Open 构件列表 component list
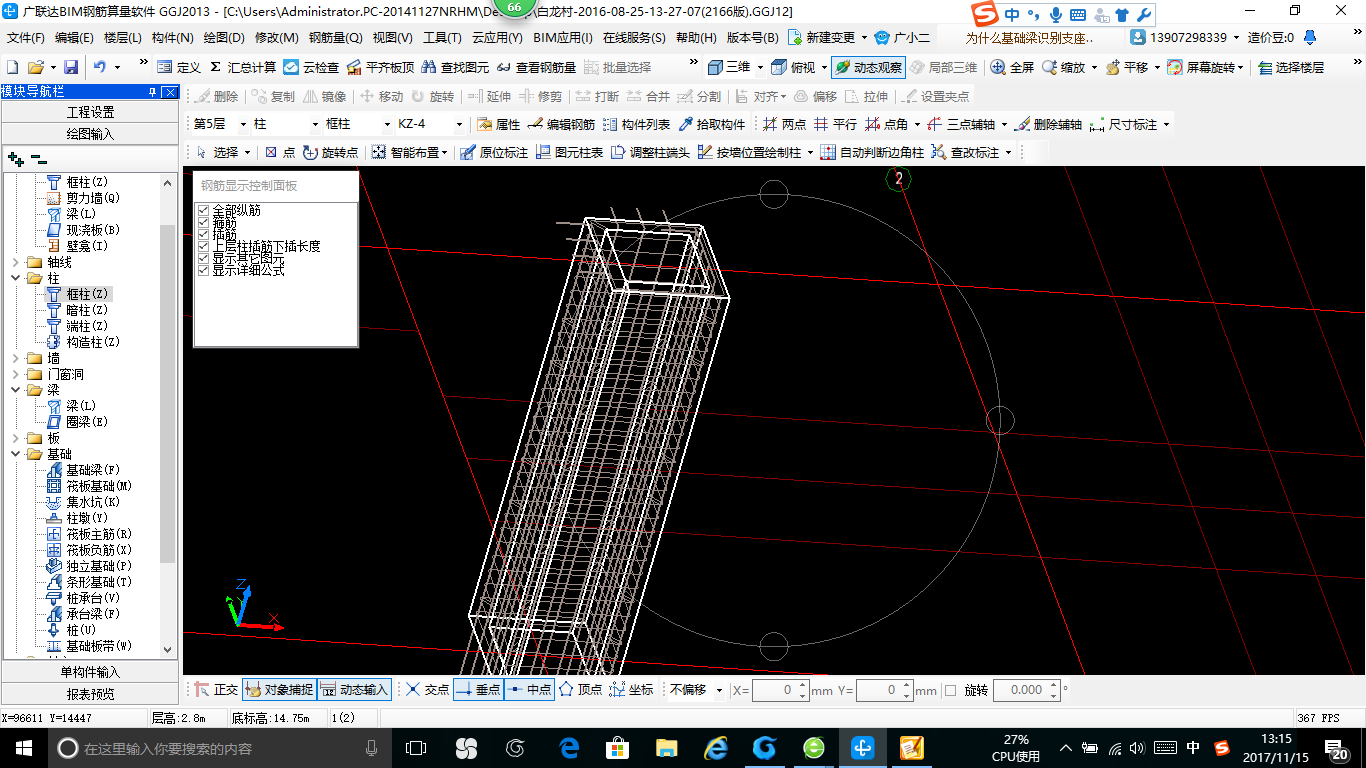Screen dimensions: 1366x768 pyautogui.click(x=636, y=124)
